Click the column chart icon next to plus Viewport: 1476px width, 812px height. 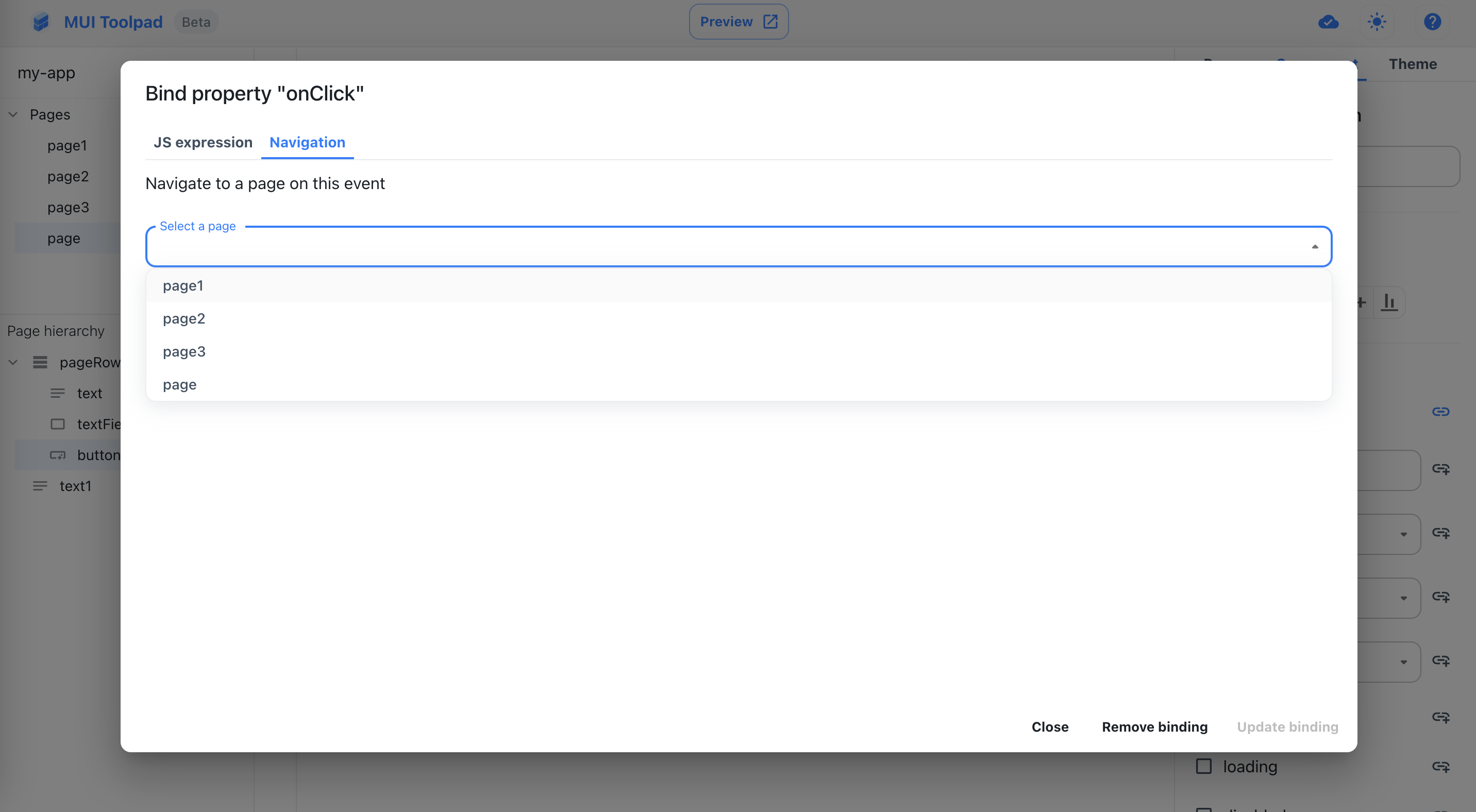tap(1389, 302)
